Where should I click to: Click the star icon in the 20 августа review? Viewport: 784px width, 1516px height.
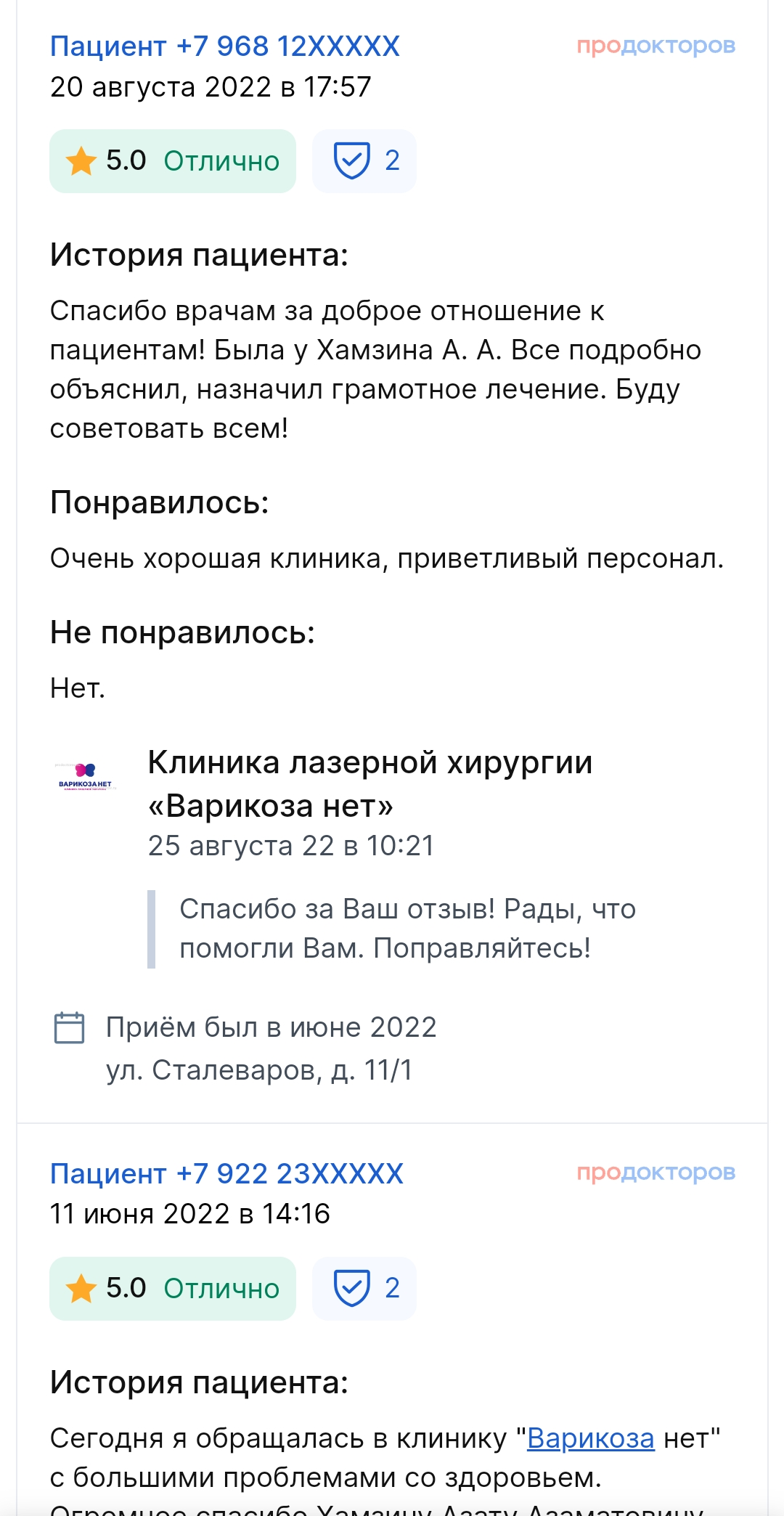pos(81,161)
